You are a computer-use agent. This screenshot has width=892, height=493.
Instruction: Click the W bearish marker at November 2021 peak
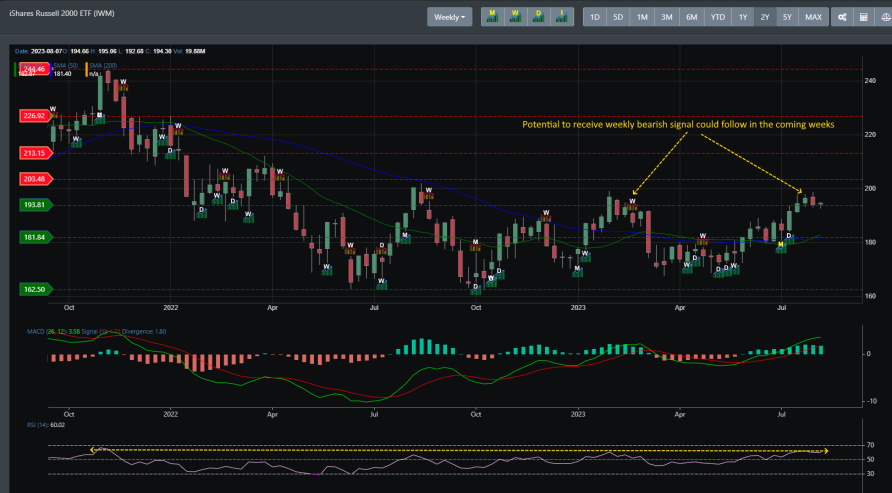click(123, 85)
